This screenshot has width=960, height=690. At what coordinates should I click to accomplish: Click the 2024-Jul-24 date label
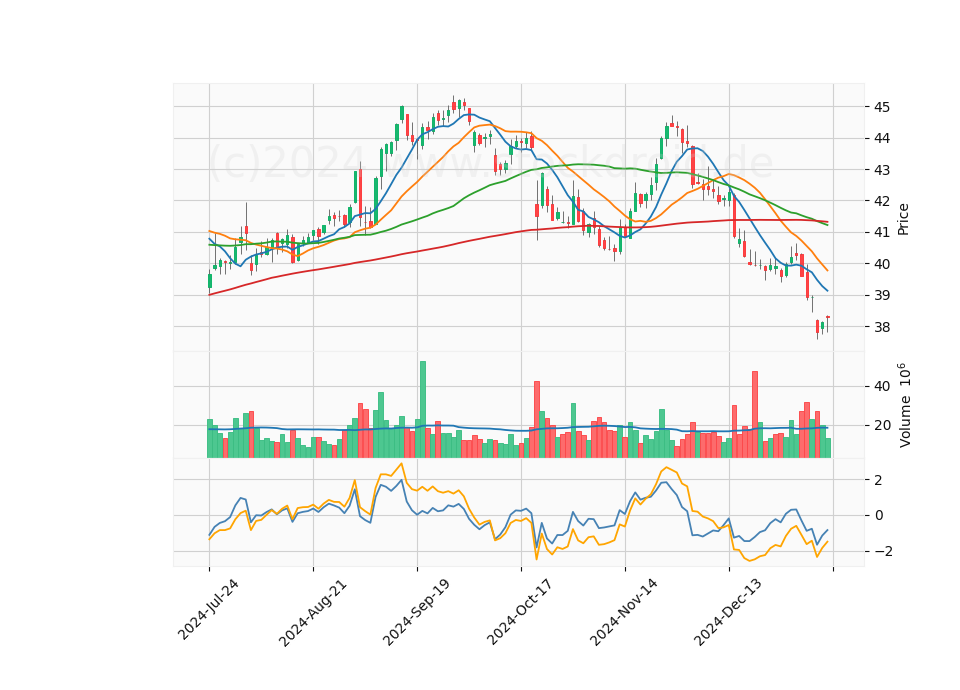click(208, 609)
